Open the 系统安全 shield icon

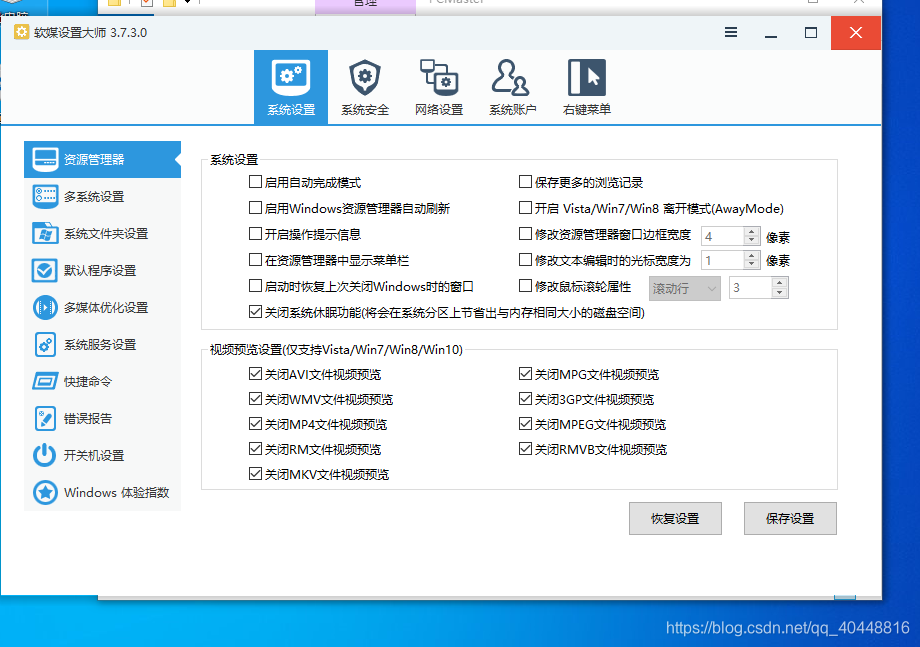pos(365,77)
